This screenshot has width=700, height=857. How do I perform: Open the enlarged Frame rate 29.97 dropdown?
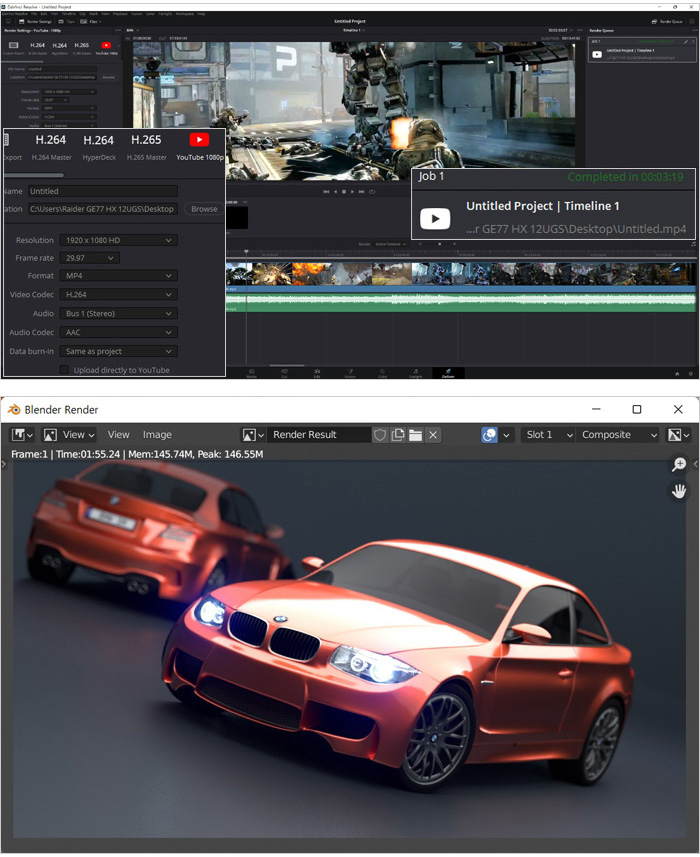pos(90,258)
